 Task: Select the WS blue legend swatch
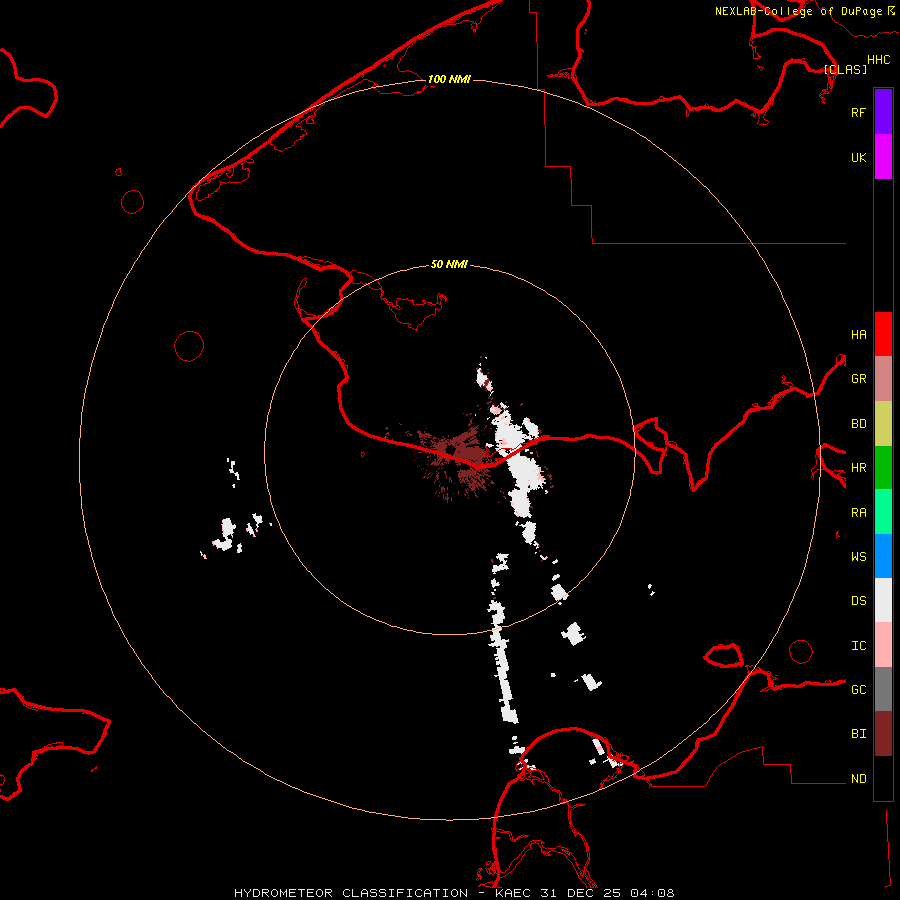(x=883, y=556)
